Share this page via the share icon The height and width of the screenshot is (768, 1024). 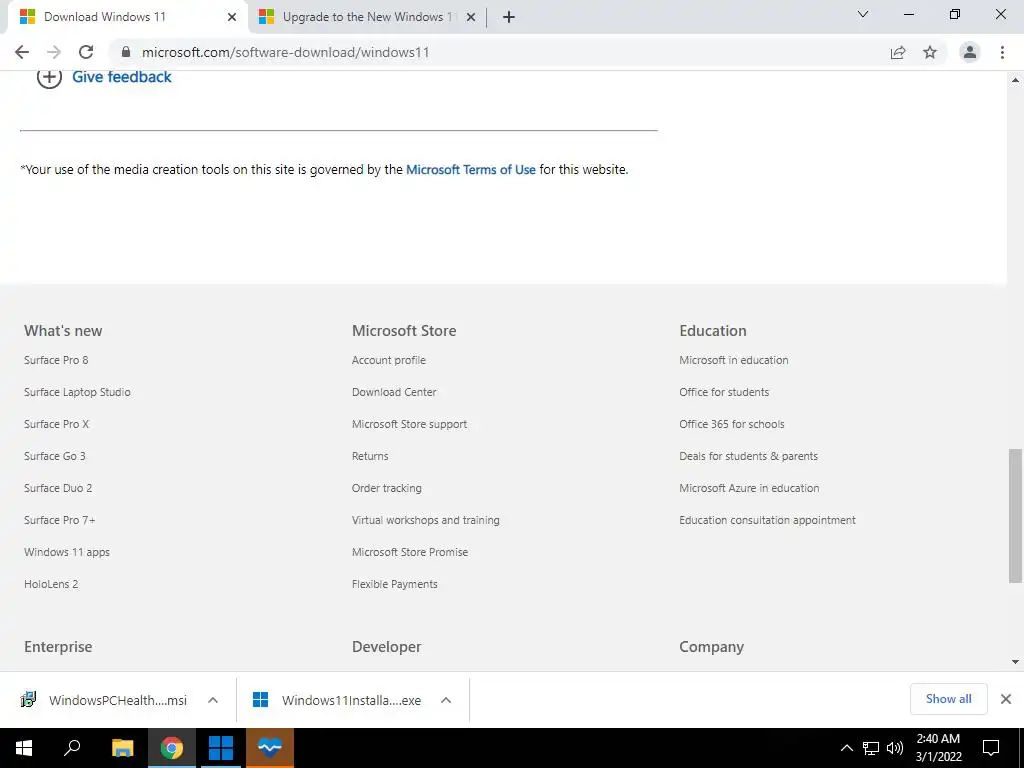point(898,52)
